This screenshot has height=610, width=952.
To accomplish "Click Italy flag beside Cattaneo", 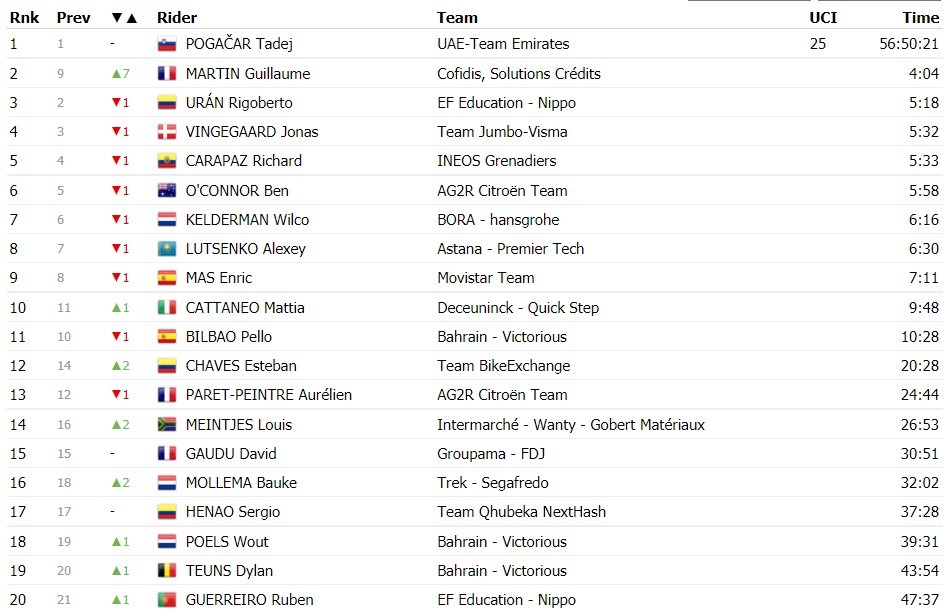I will [167, 308].
